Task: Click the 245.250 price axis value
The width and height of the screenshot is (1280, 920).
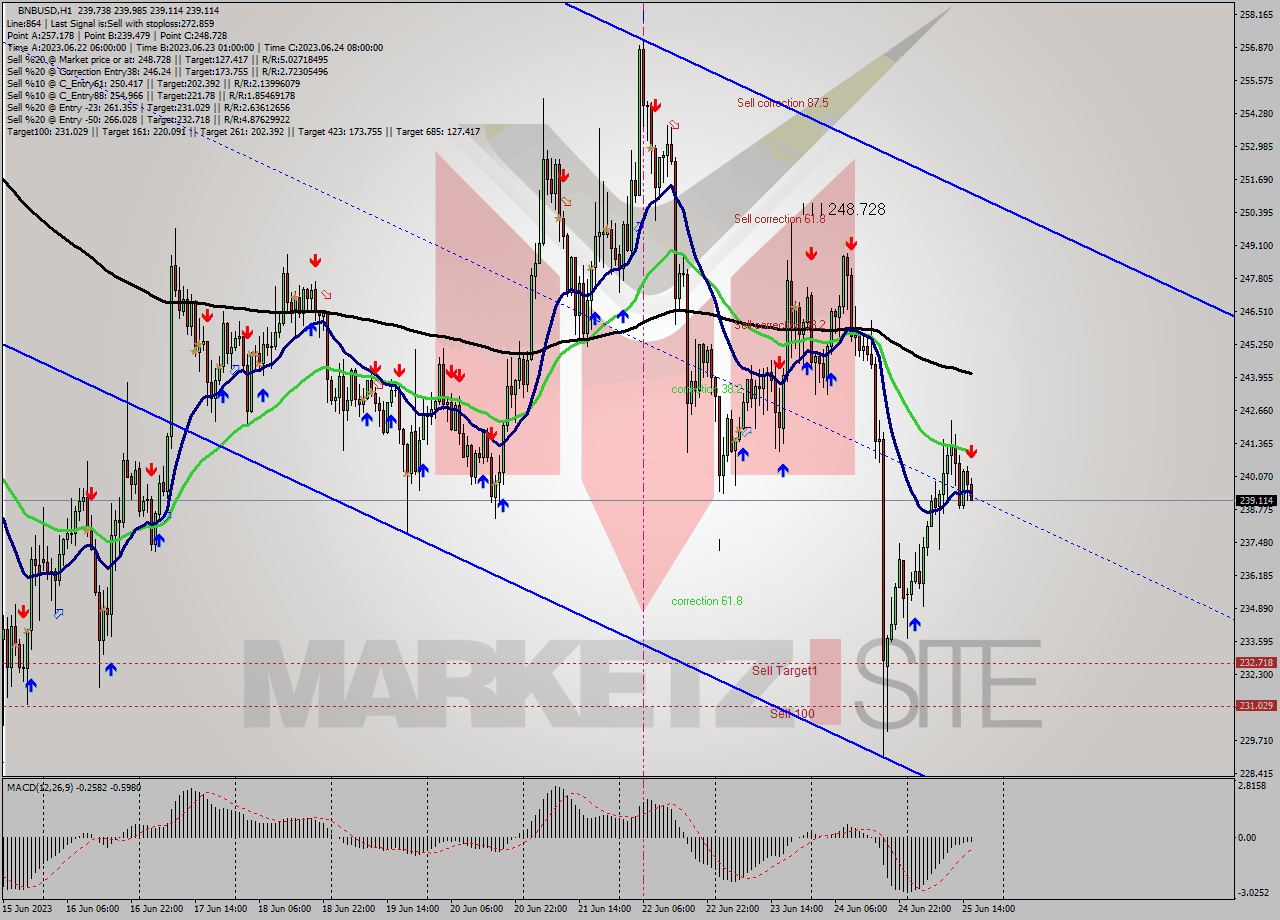Action: pos(1256,344)
